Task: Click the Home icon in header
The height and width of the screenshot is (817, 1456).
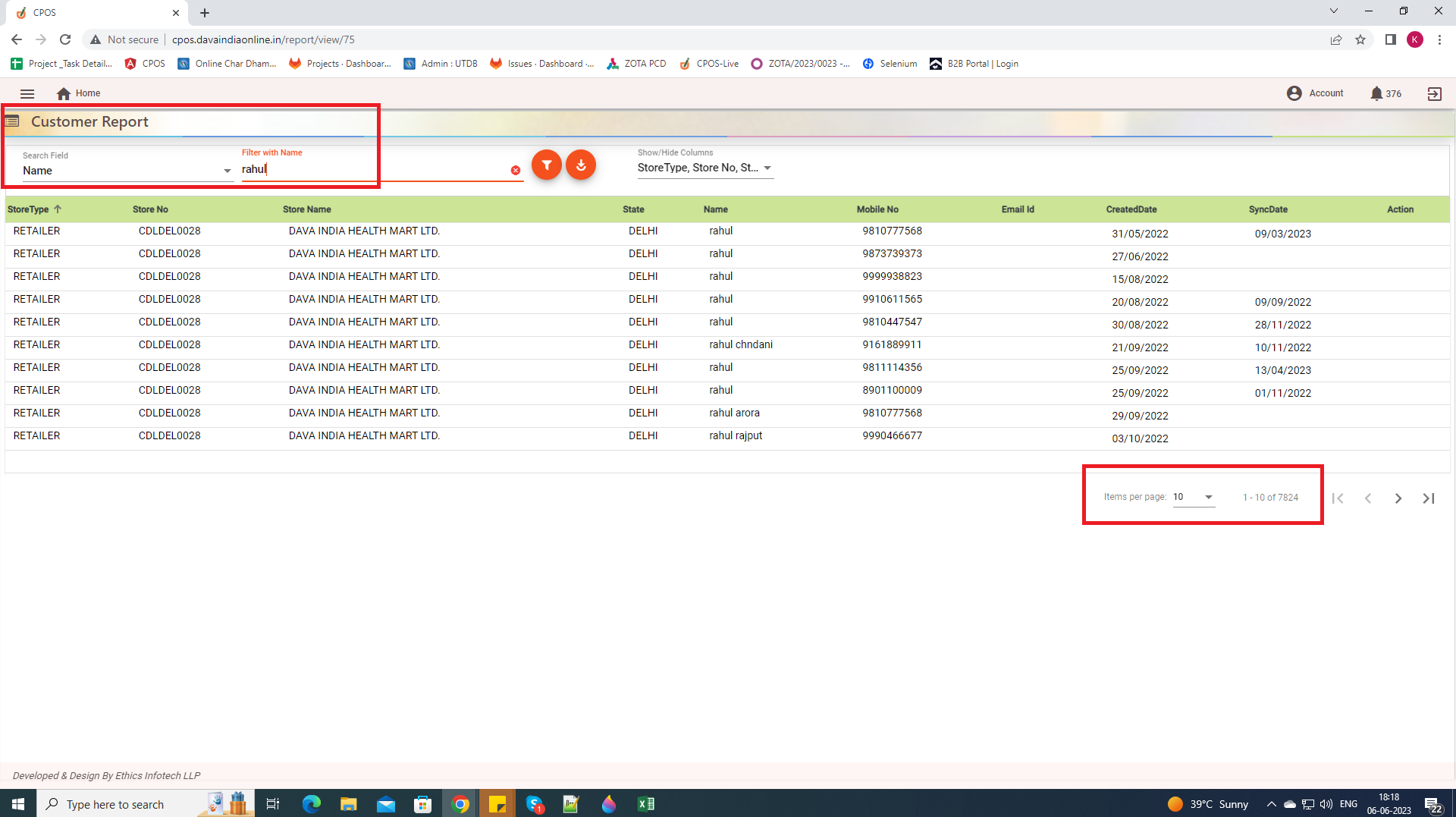Action: point(64,94)
